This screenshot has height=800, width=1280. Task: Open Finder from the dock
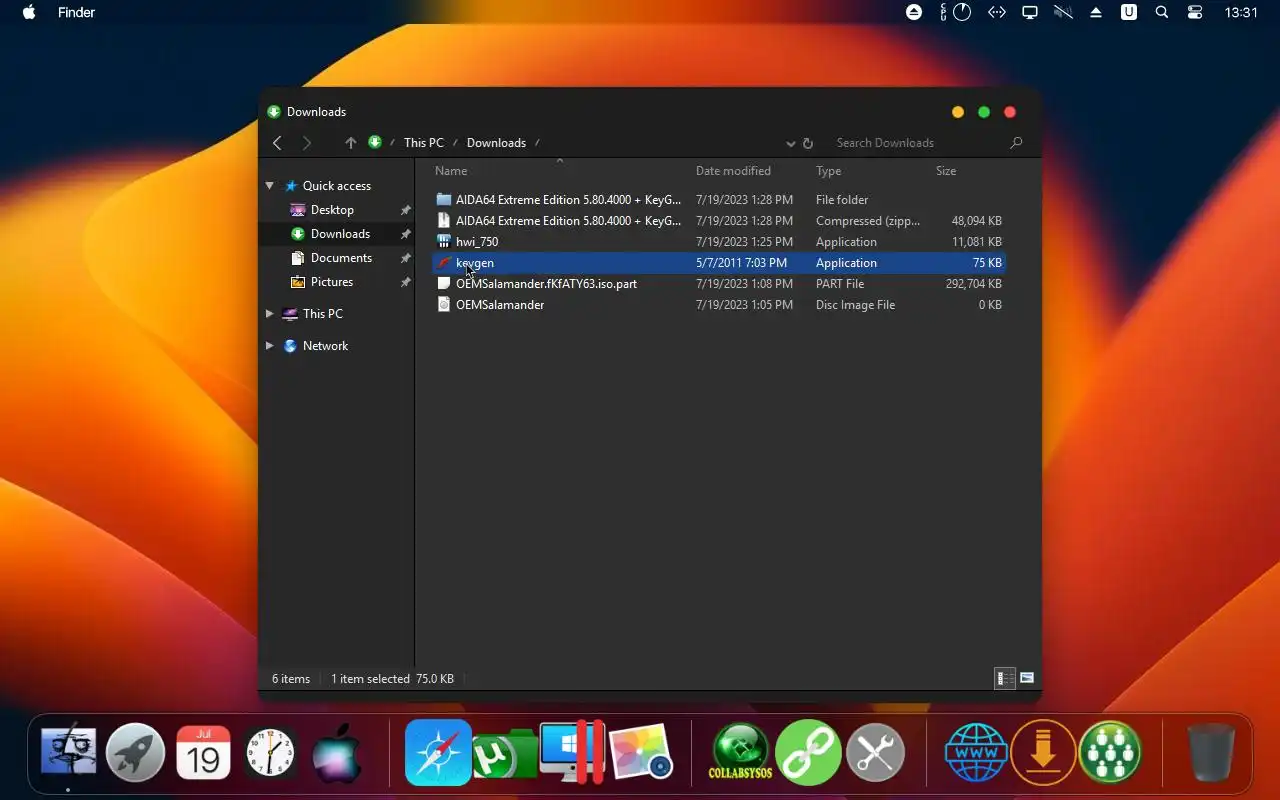pyautogui.click(x=68, y=752)
